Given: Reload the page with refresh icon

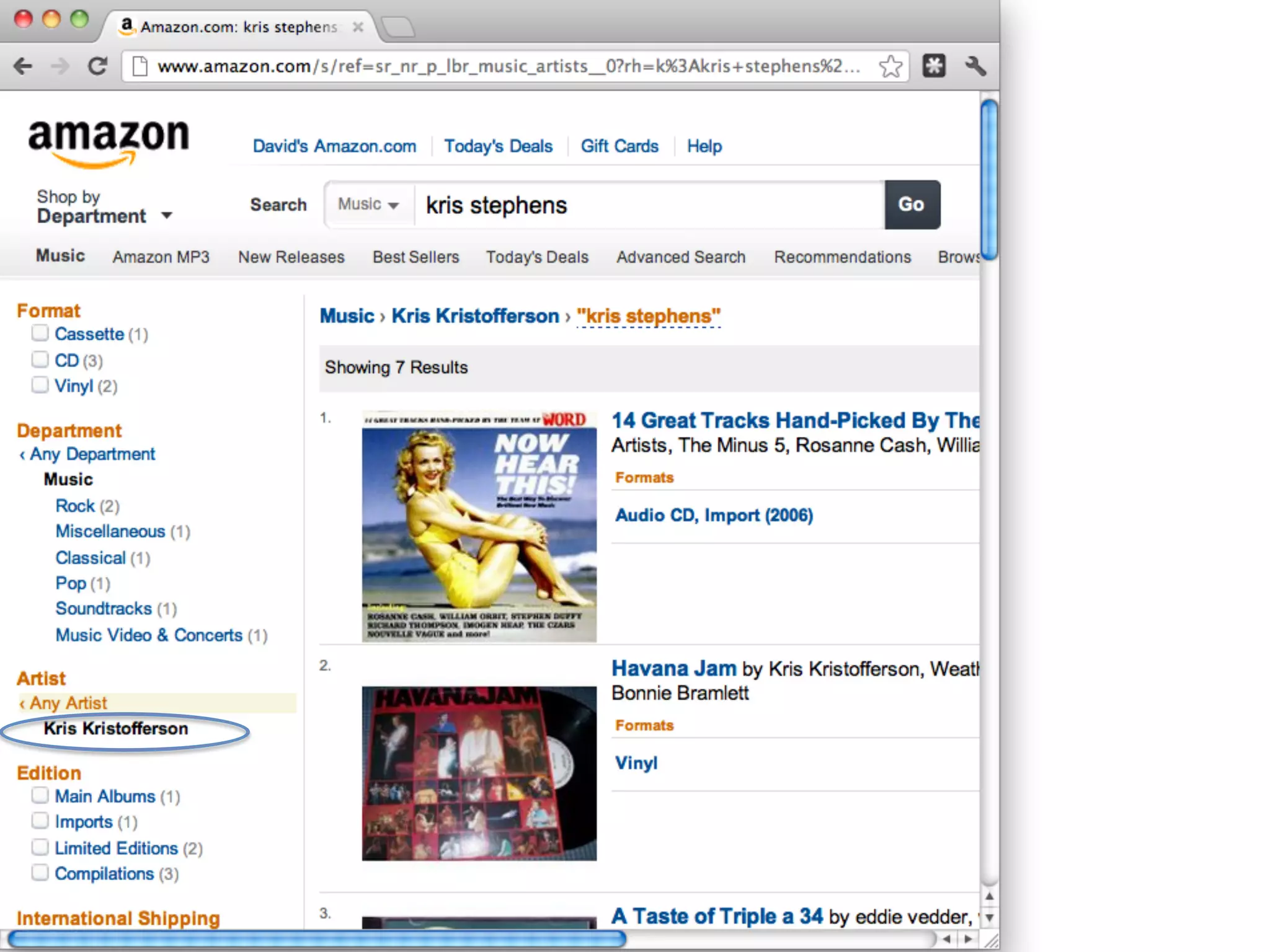Looking at the screenshot, I should pos(97,66).
